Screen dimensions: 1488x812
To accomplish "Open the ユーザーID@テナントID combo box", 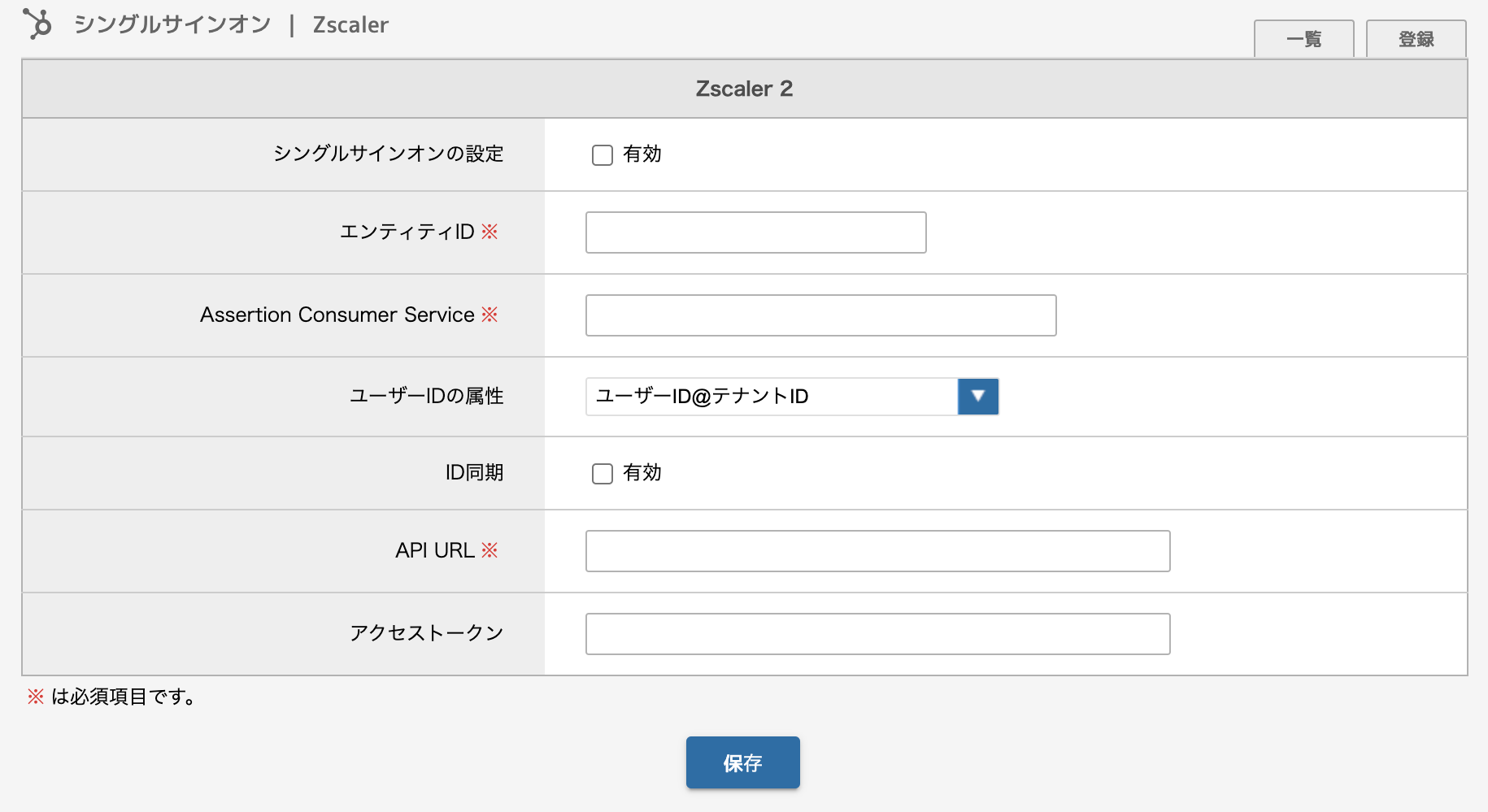I will [x=792, y=397].
